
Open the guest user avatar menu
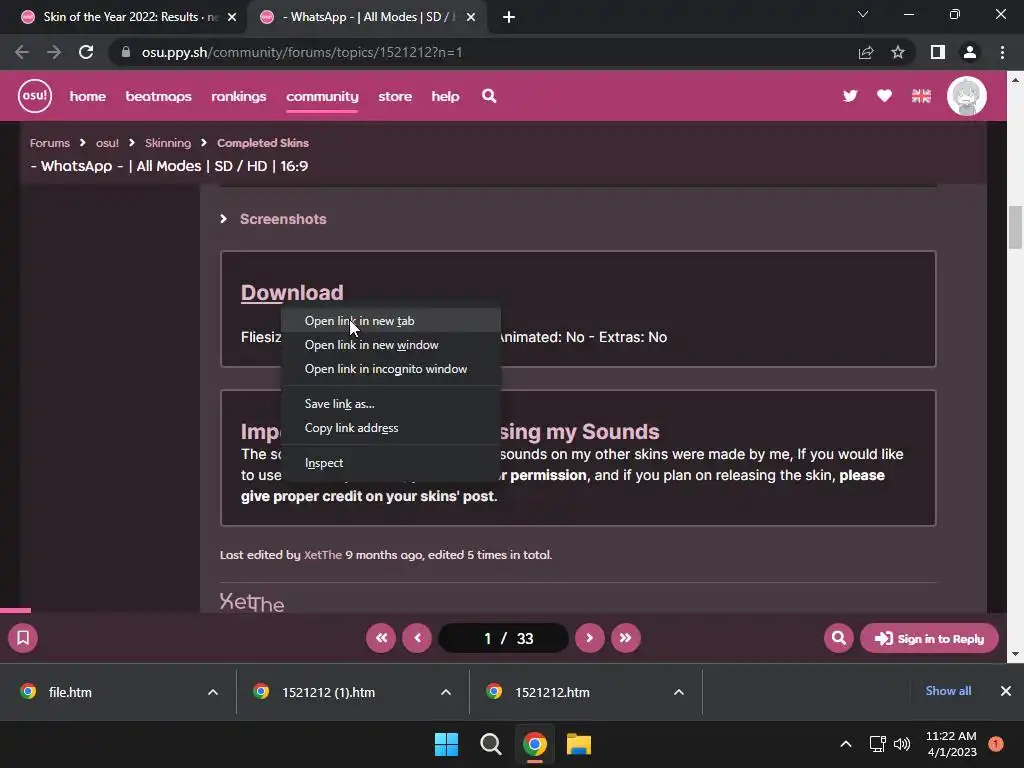tap(967, 96)
